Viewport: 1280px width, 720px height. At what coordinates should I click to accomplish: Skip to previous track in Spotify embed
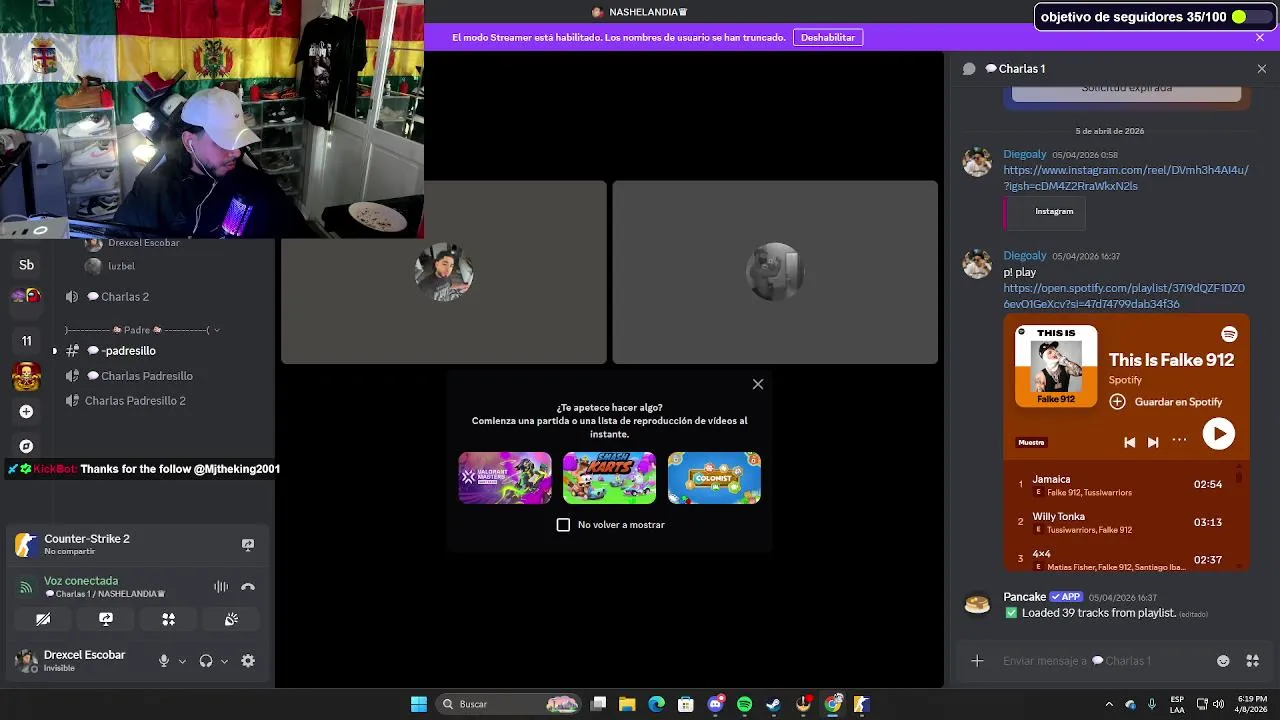click(1129, 442)
